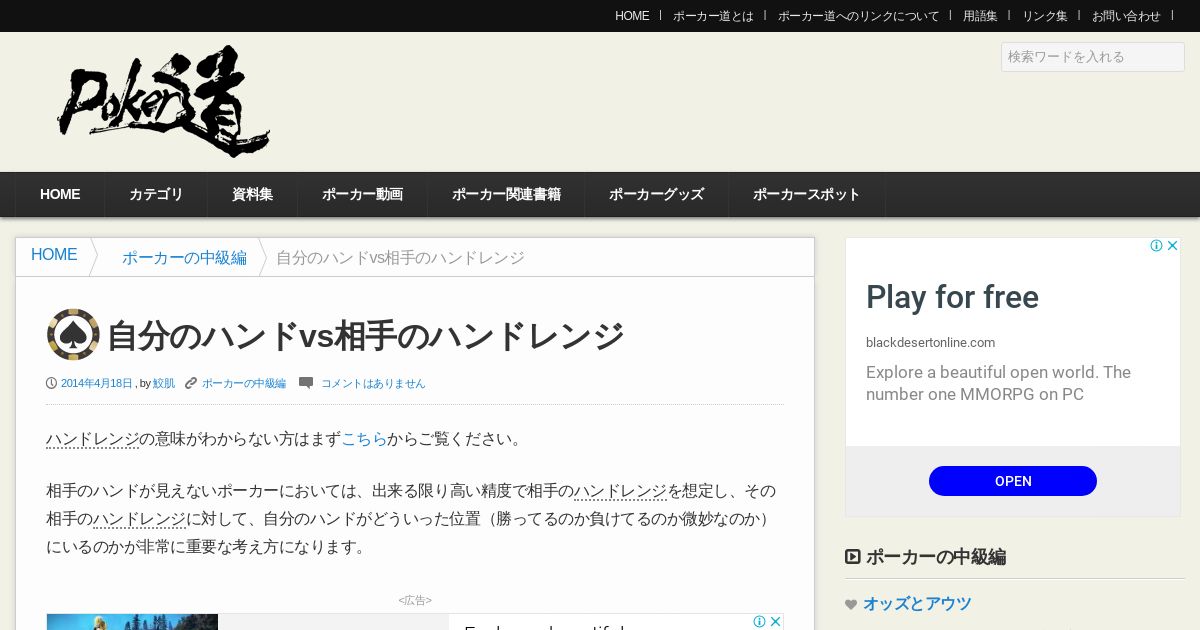Close the bottom banner ad
Screen dimensions: 1200x630
pyautogui.click(x=775, y=621)
